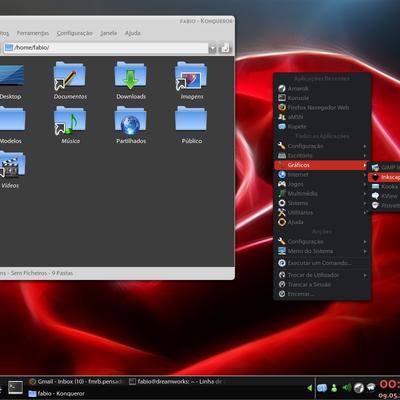
Task: Expand the Trocar de Utilizador submenu
Action: [322, 275]
